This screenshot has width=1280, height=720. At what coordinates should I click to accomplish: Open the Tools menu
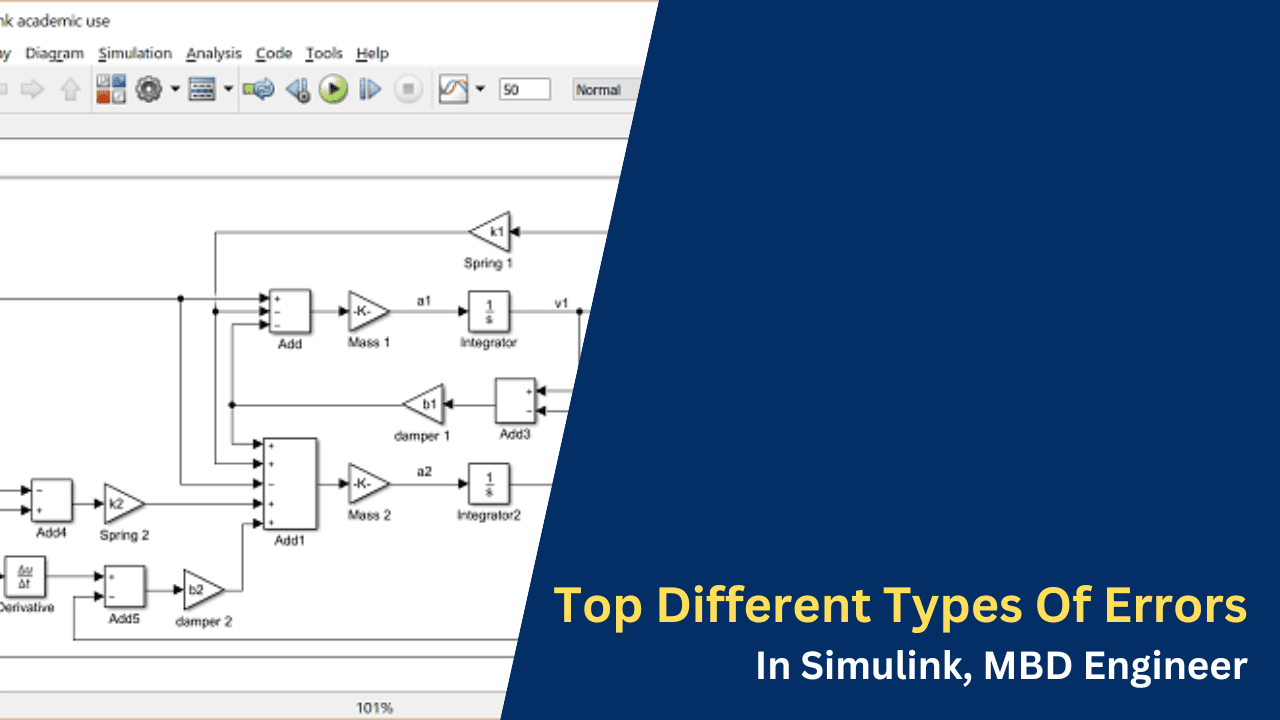point(324,53)
